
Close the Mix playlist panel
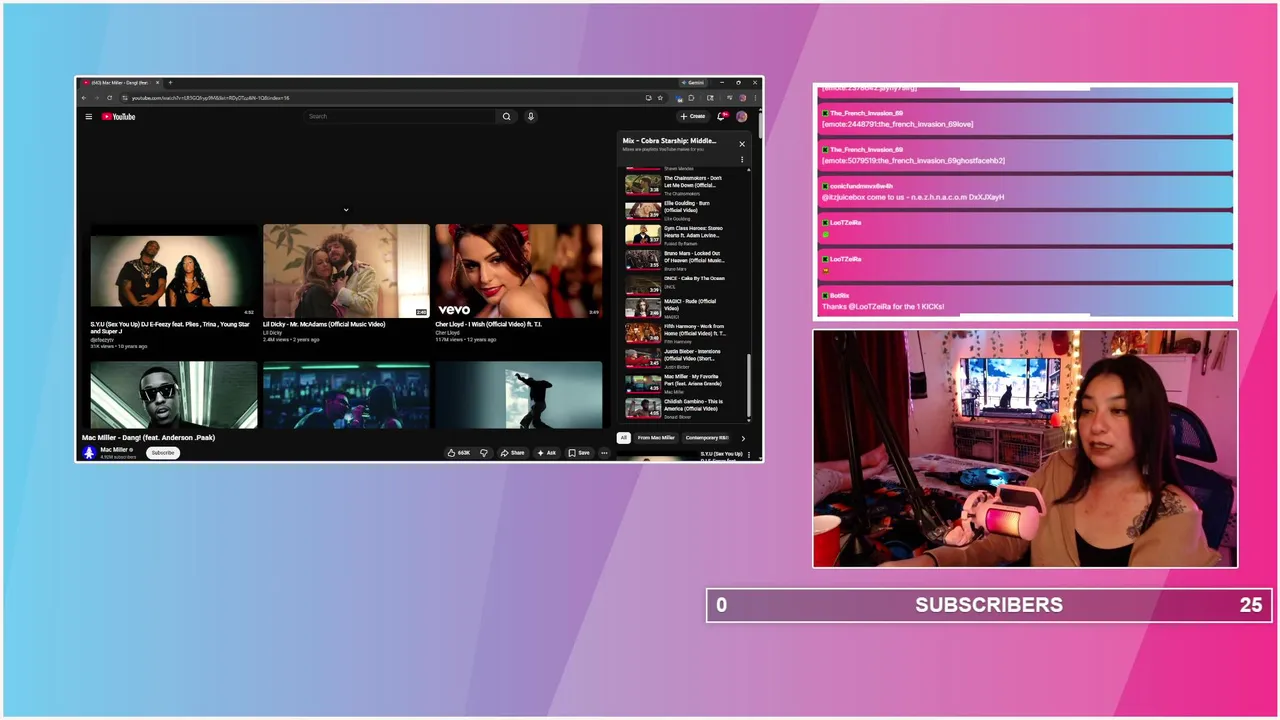[742, 144]
